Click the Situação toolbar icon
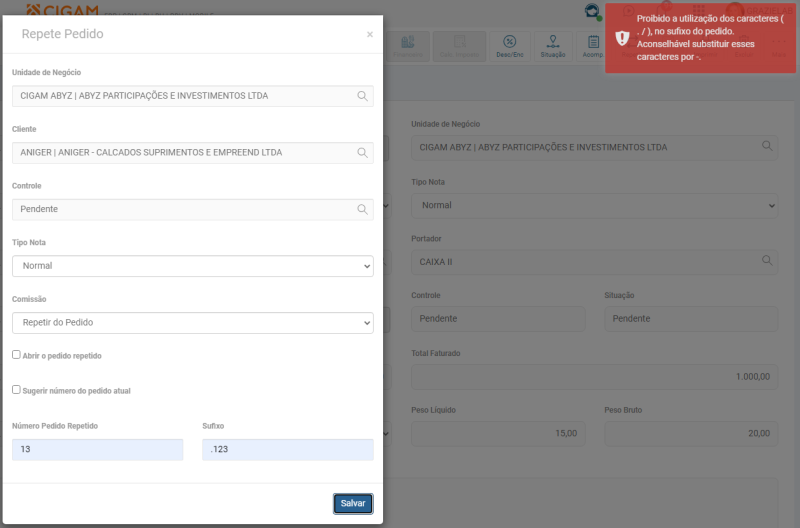The width and height of the screenshot is (800, 528). (552, 45)
